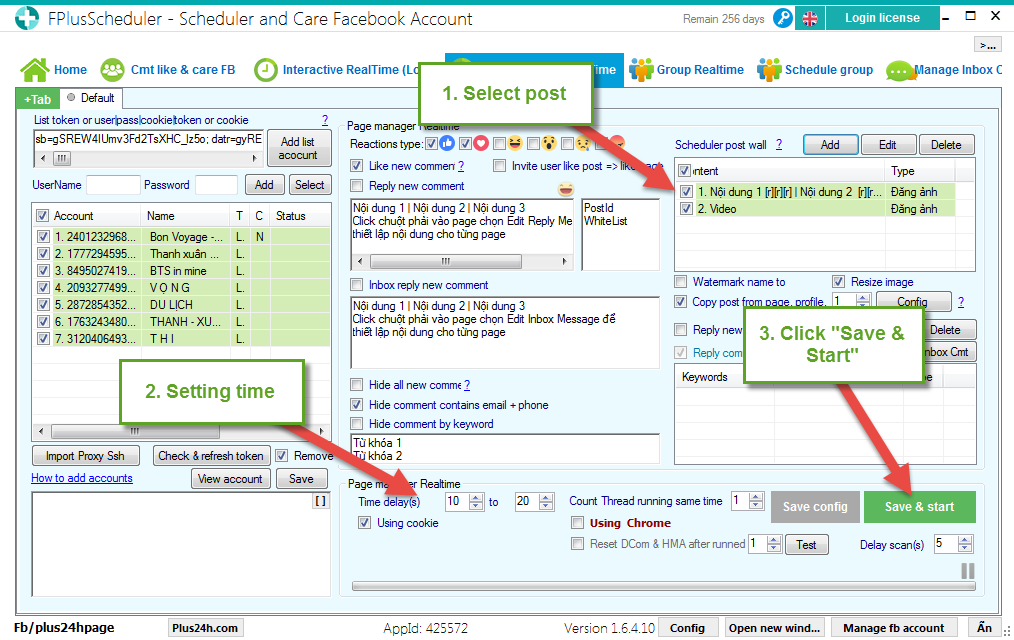Click the Like thumbs-up reaction icon

coord(447,144)
